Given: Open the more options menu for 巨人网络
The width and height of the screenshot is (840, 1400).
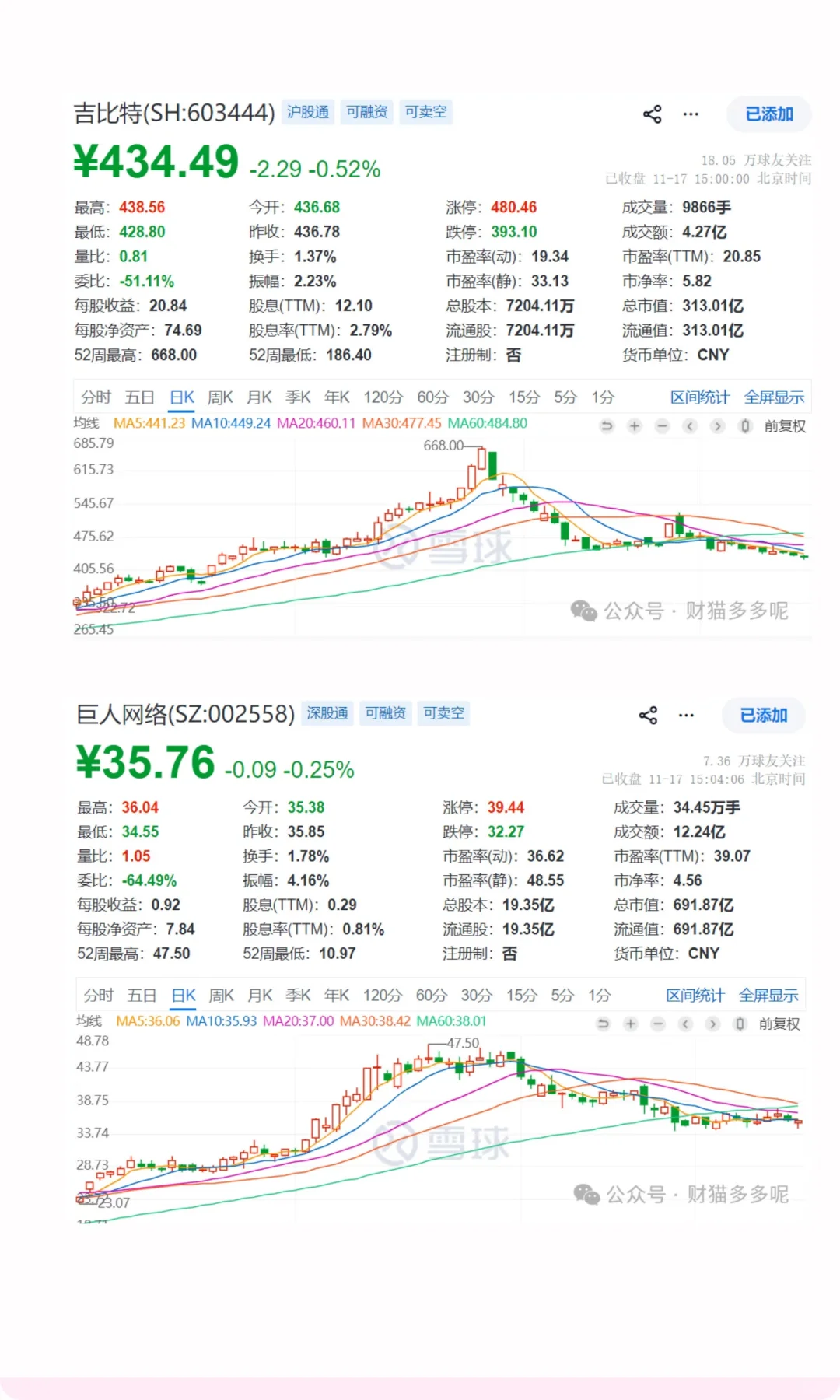Looking at the screenshot, I should point(686,715).
